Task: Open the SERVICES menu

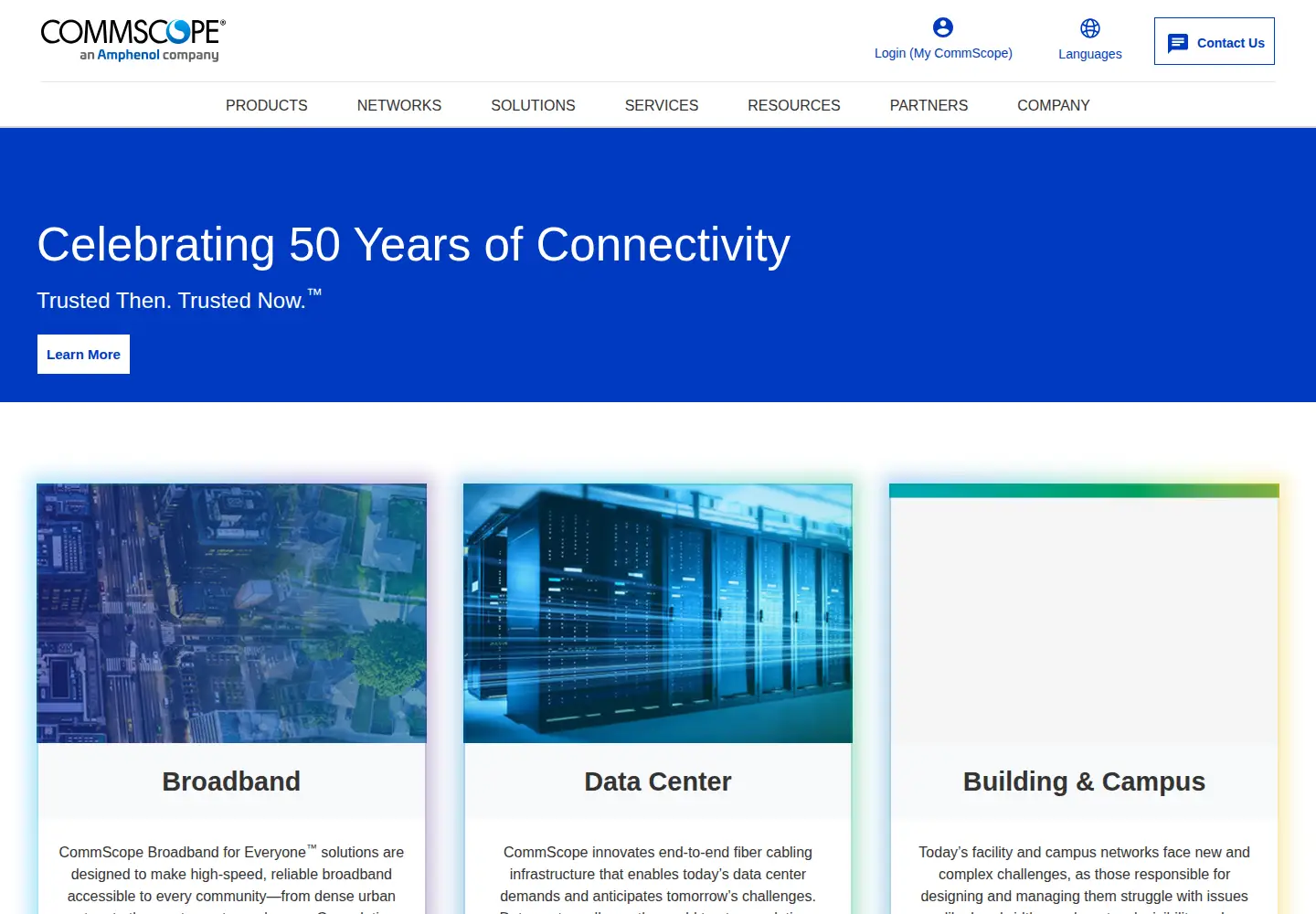Action: tap(662, 105)
